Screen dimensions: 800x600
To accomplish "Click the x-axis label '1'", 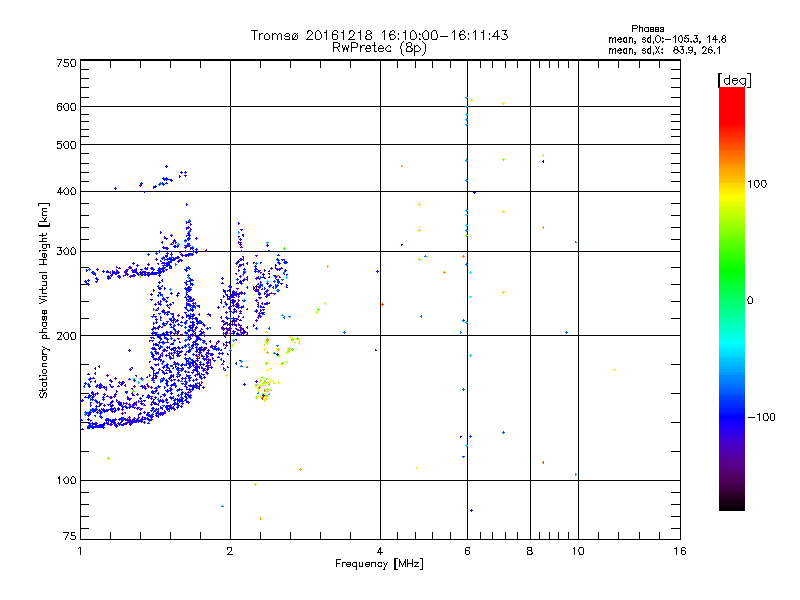I will coord(80,551).
